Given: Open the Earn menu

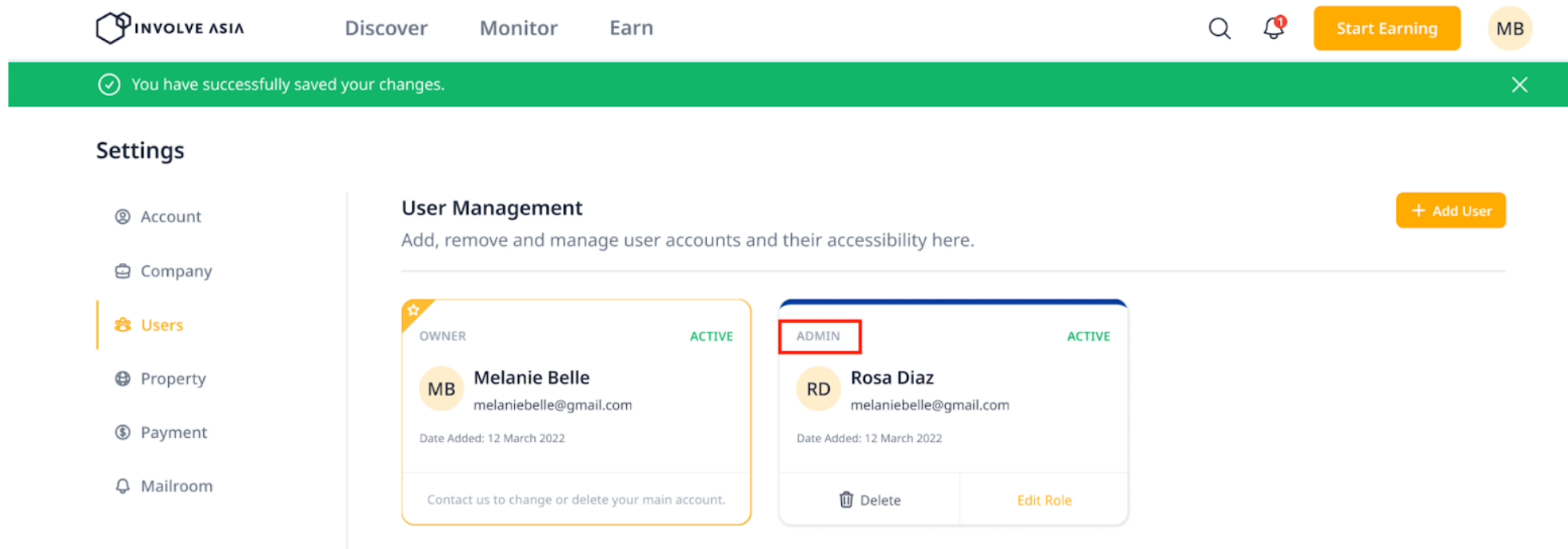Looking at the screenshot, I should (631, 28).
